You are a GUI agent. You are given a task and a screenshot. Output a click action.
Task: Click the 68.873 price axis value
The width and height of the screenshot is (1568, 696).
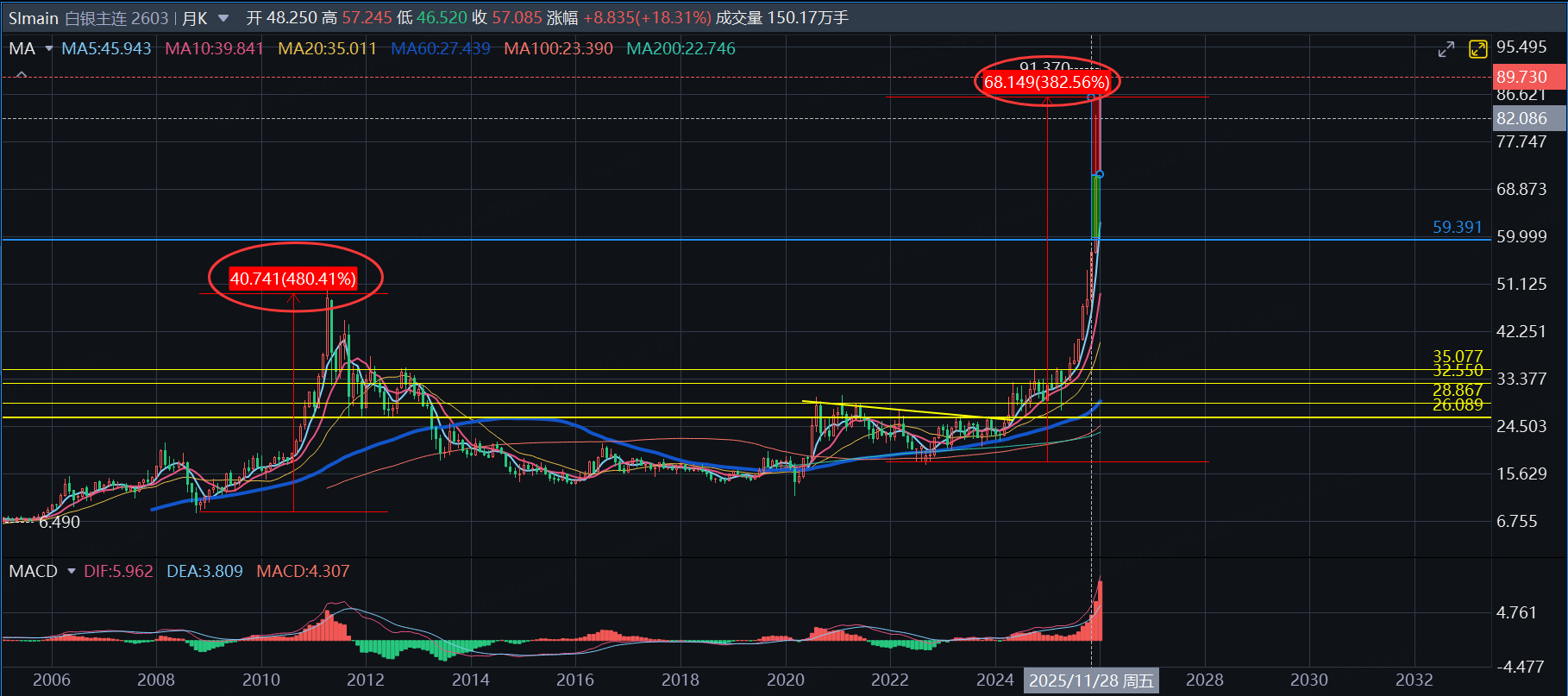click(x=1522, y=189)
